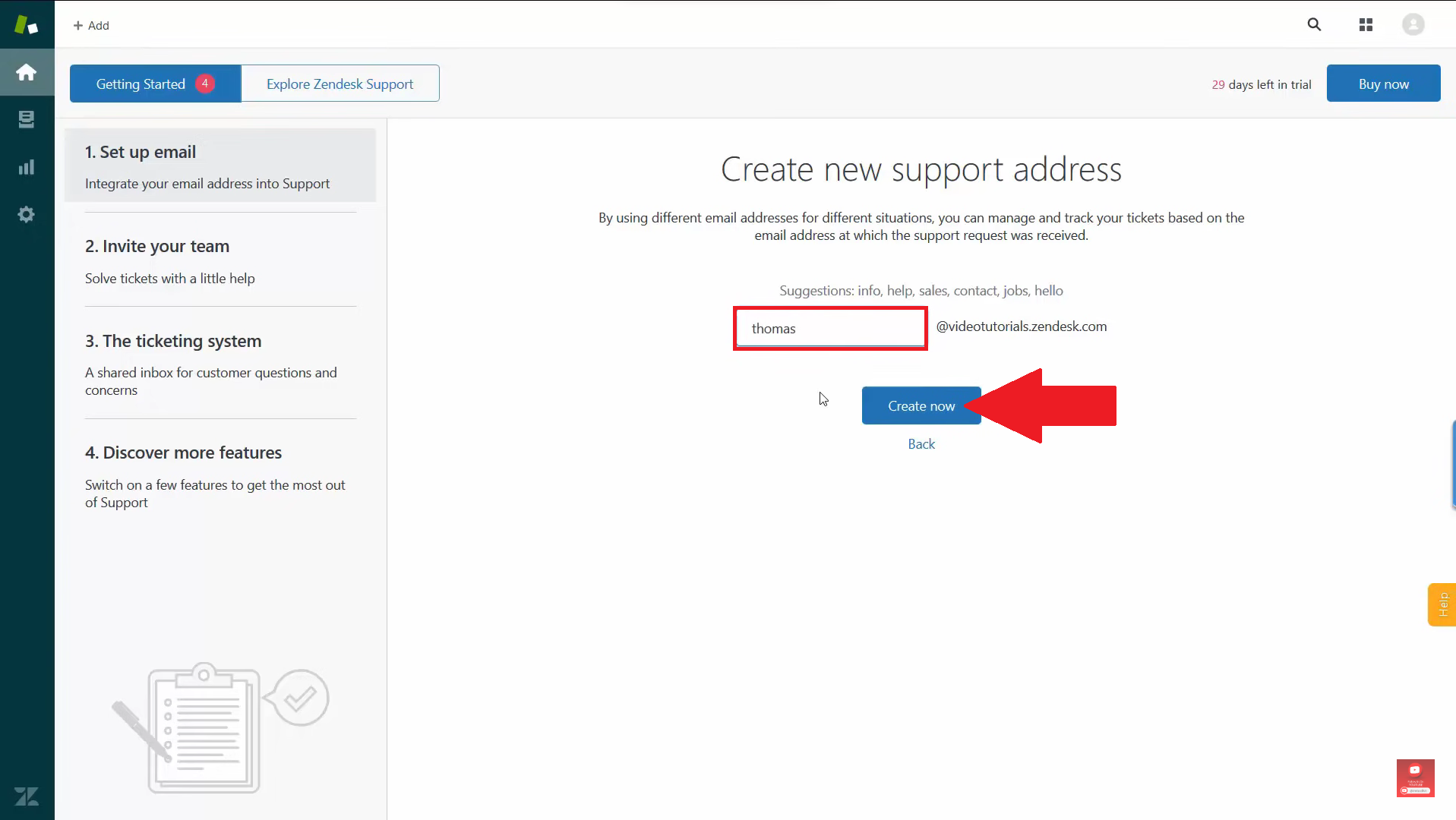Screen dimensions: 1456x820
Task: Click the Create now button
Action: [x=921, y=405]
